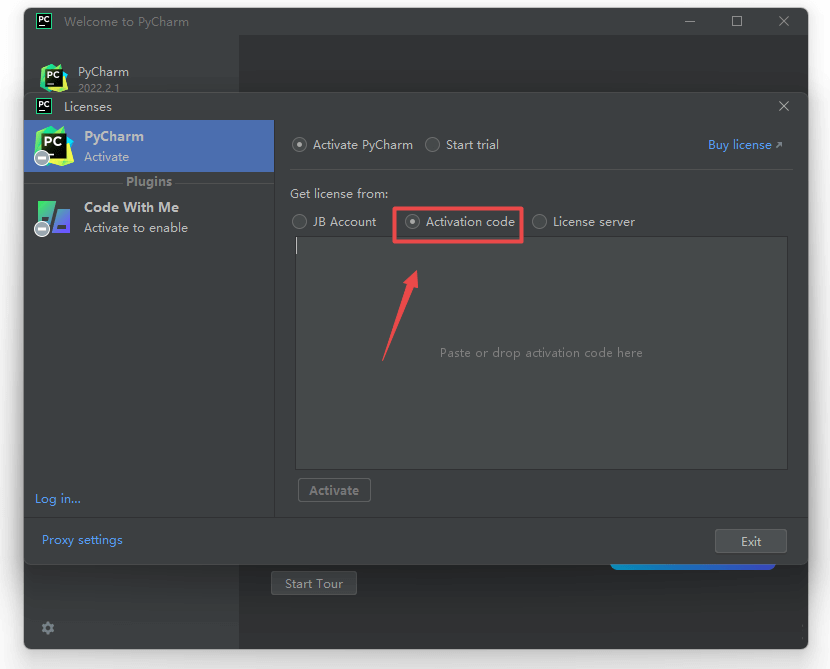Switch to License server option
Screen dimensions: 830x669
pos(540,222)
